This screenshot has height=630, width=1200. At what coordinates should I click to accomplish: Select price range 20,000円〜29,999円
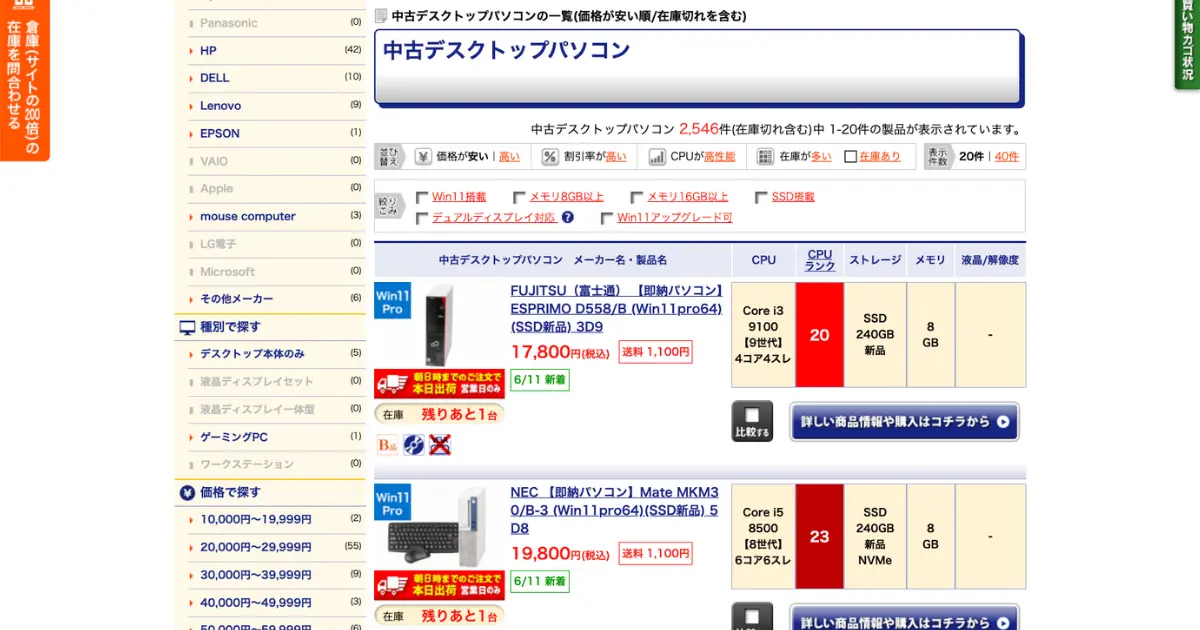256,547
